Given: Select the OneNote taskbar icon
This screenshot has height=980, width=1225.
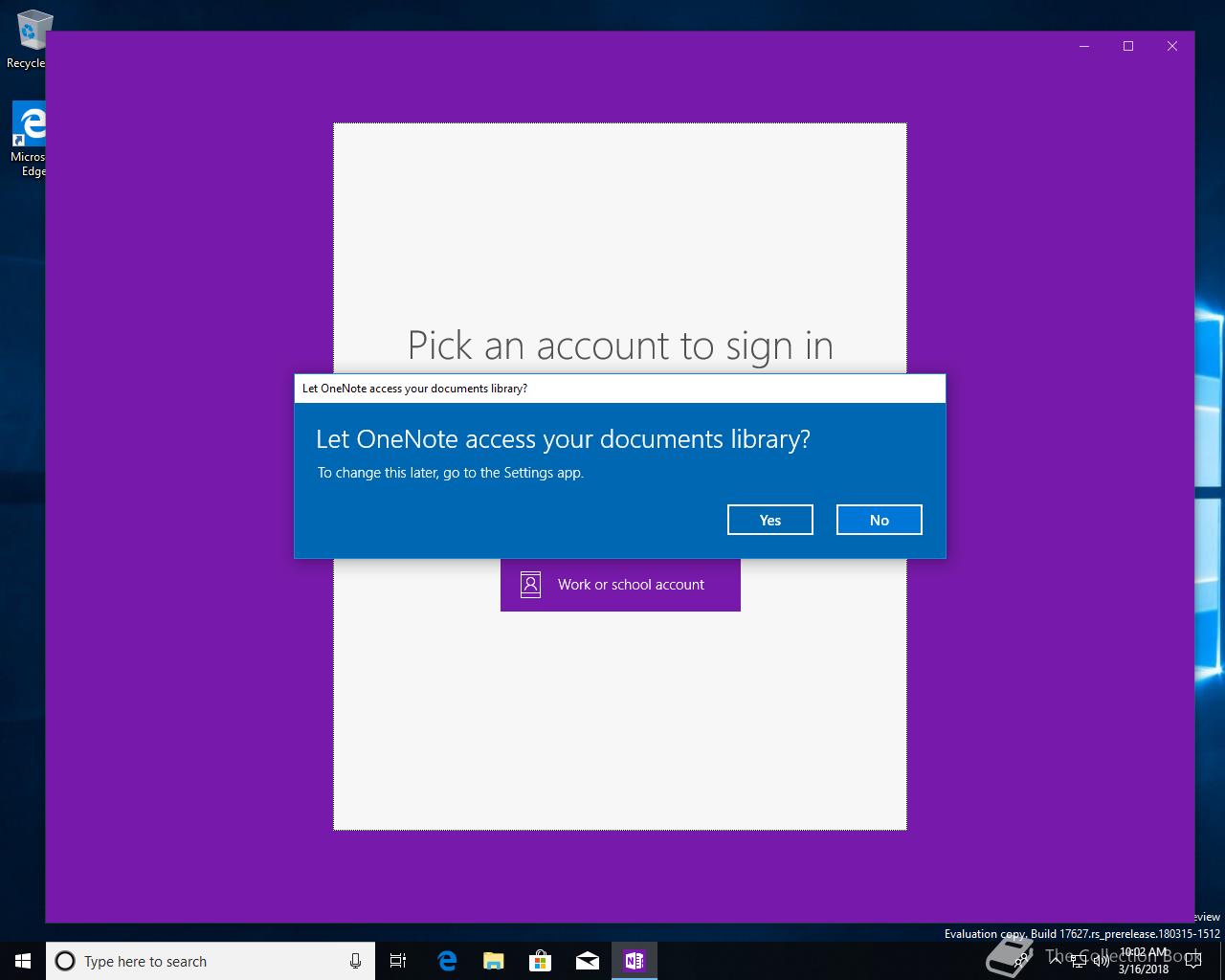Looking at the screenshot, I should [634, 961].
